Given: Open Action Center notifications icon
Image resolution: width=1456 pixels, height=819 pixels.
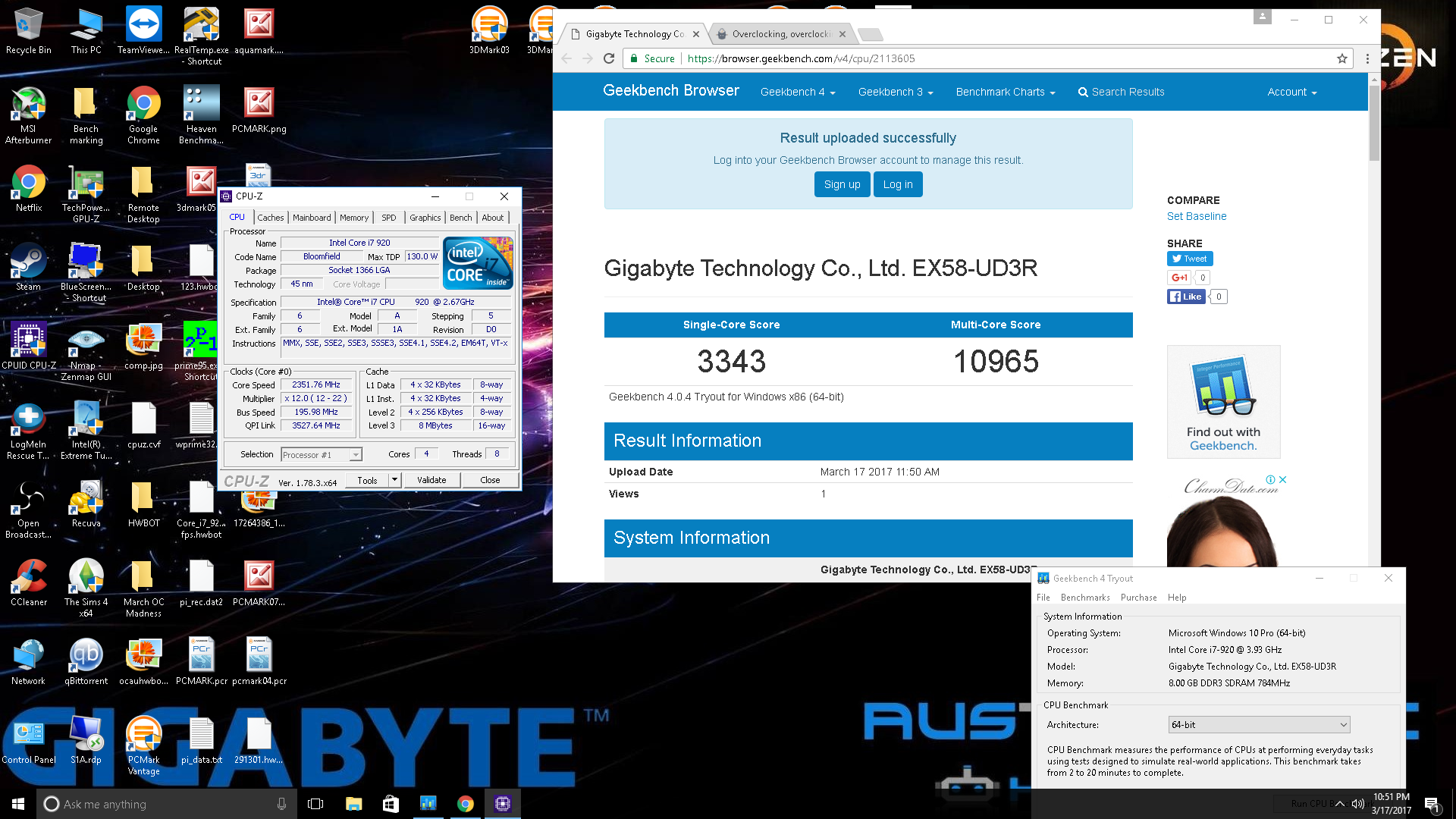Looking at the screenshot, I should click(1432, 805).
